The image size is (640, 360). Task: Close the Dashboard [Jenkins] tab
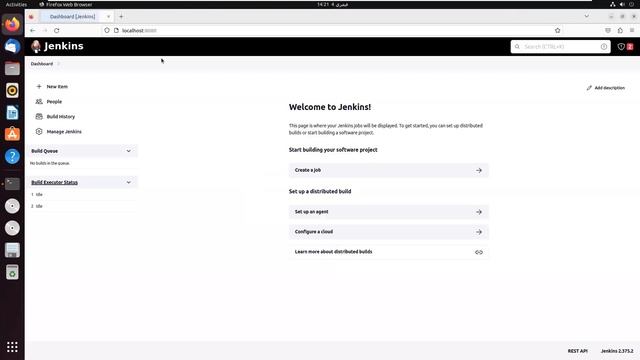pyautogui.click(x=108, y=17)
